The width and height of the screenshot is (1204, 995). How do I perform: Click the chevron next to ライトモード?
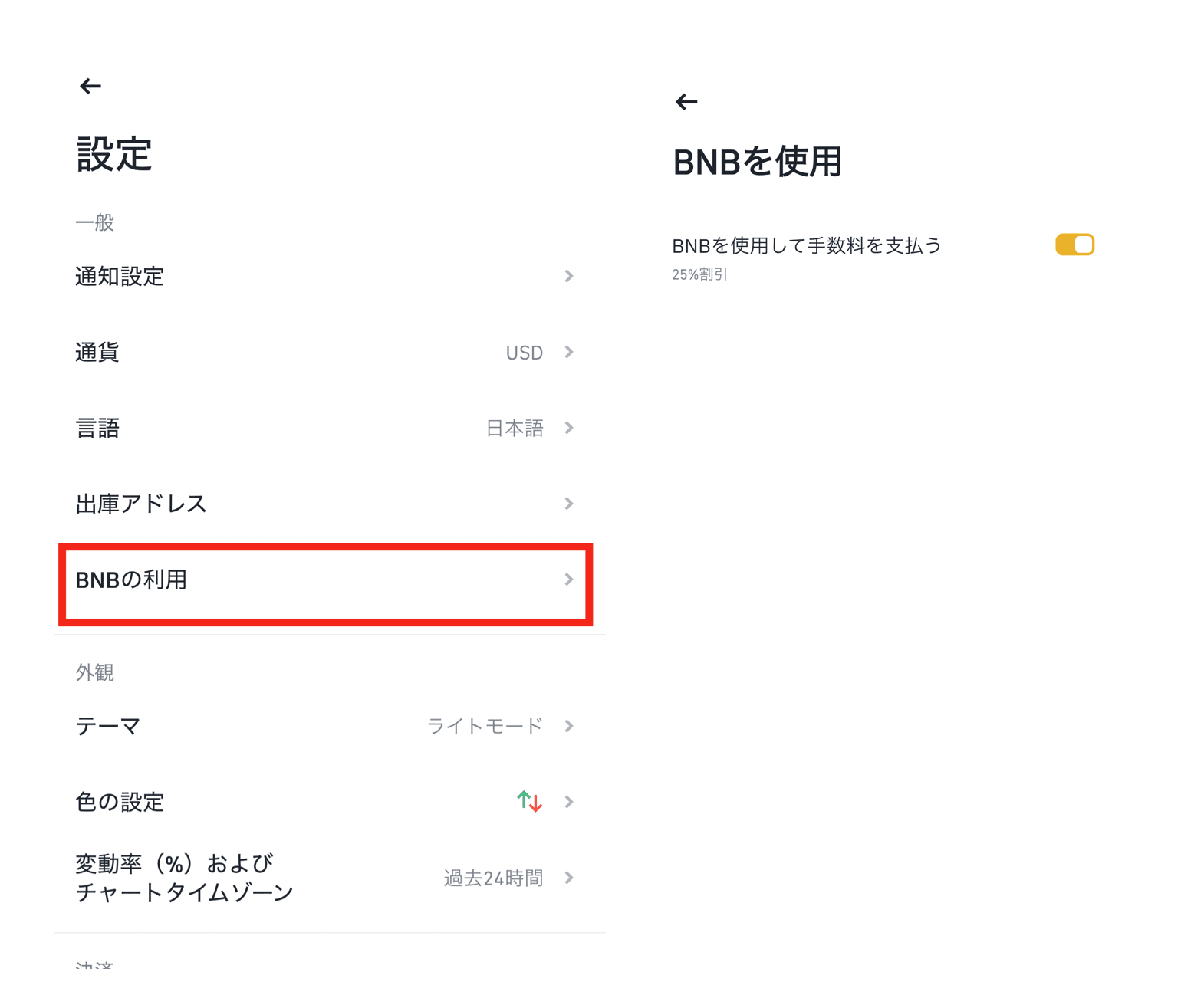(569, 726)
